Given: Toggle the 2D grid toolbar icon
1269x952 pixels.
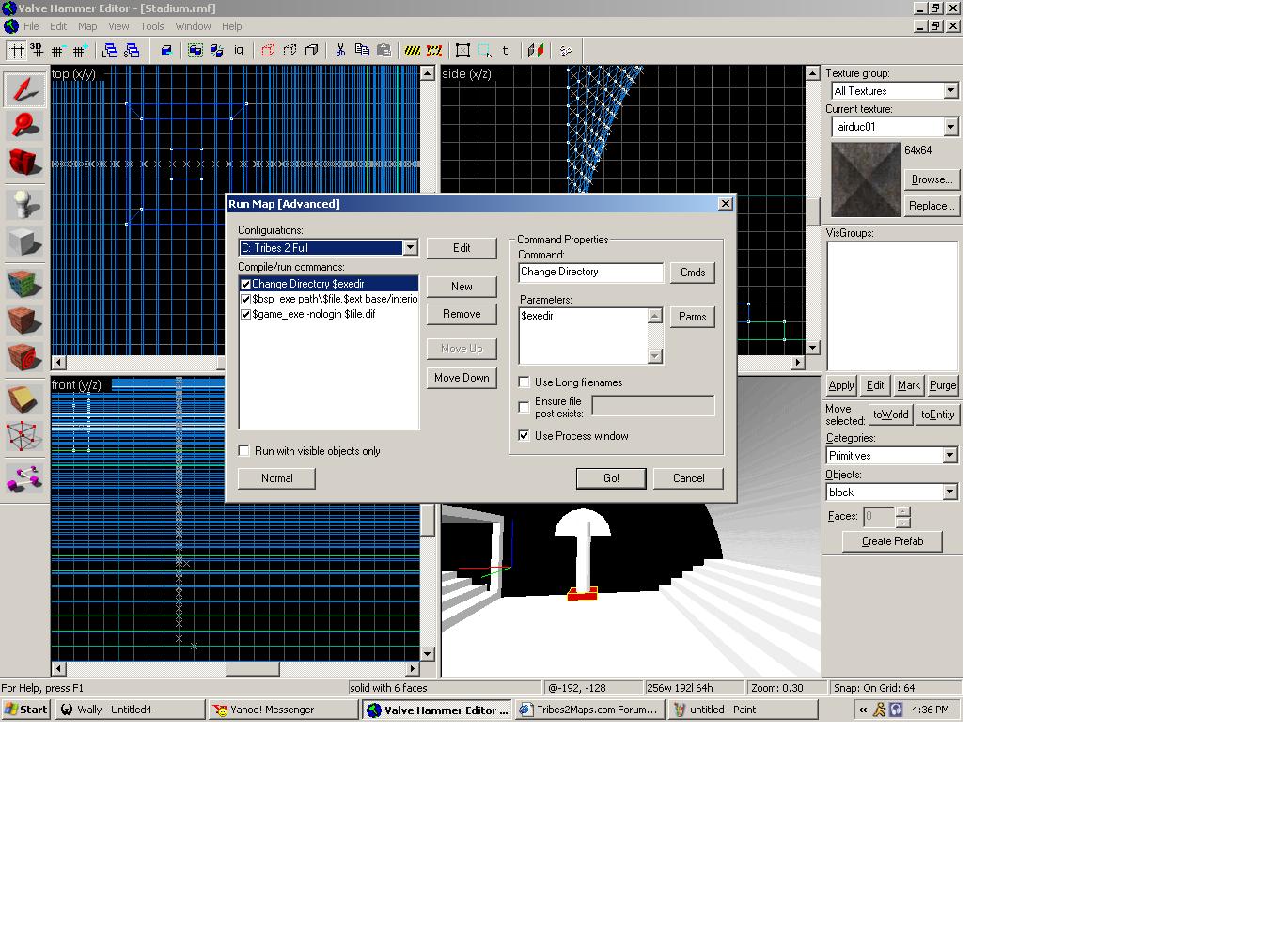Looking at the screenshot, I should 16,51.
